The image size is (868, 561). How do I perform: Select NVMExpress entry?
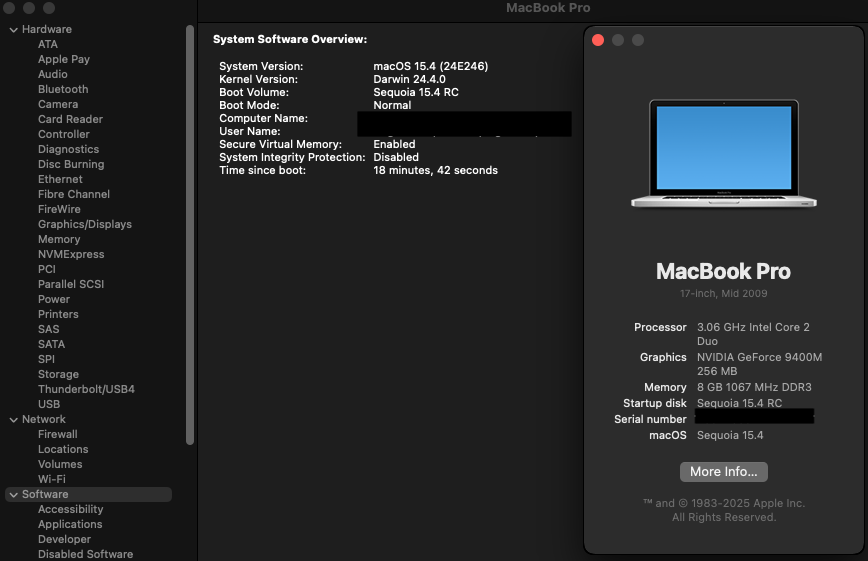click(71, 254)
